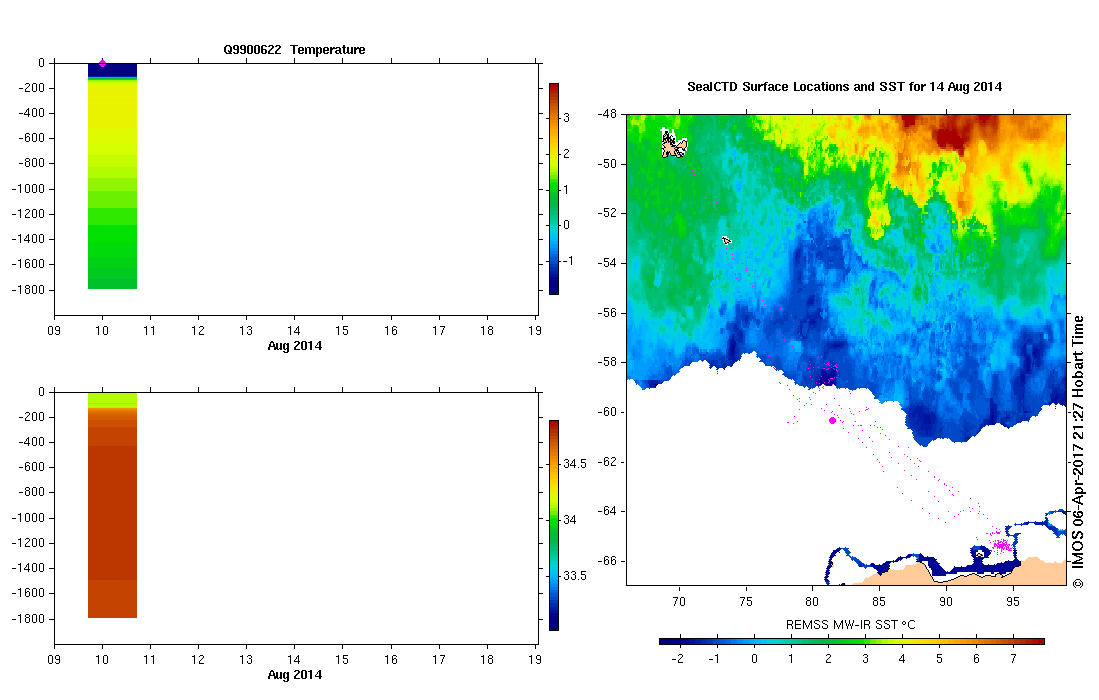Click the magenta diamond marker atop the temperature plot
The image size is (1099, 700).
click(102, 63)
